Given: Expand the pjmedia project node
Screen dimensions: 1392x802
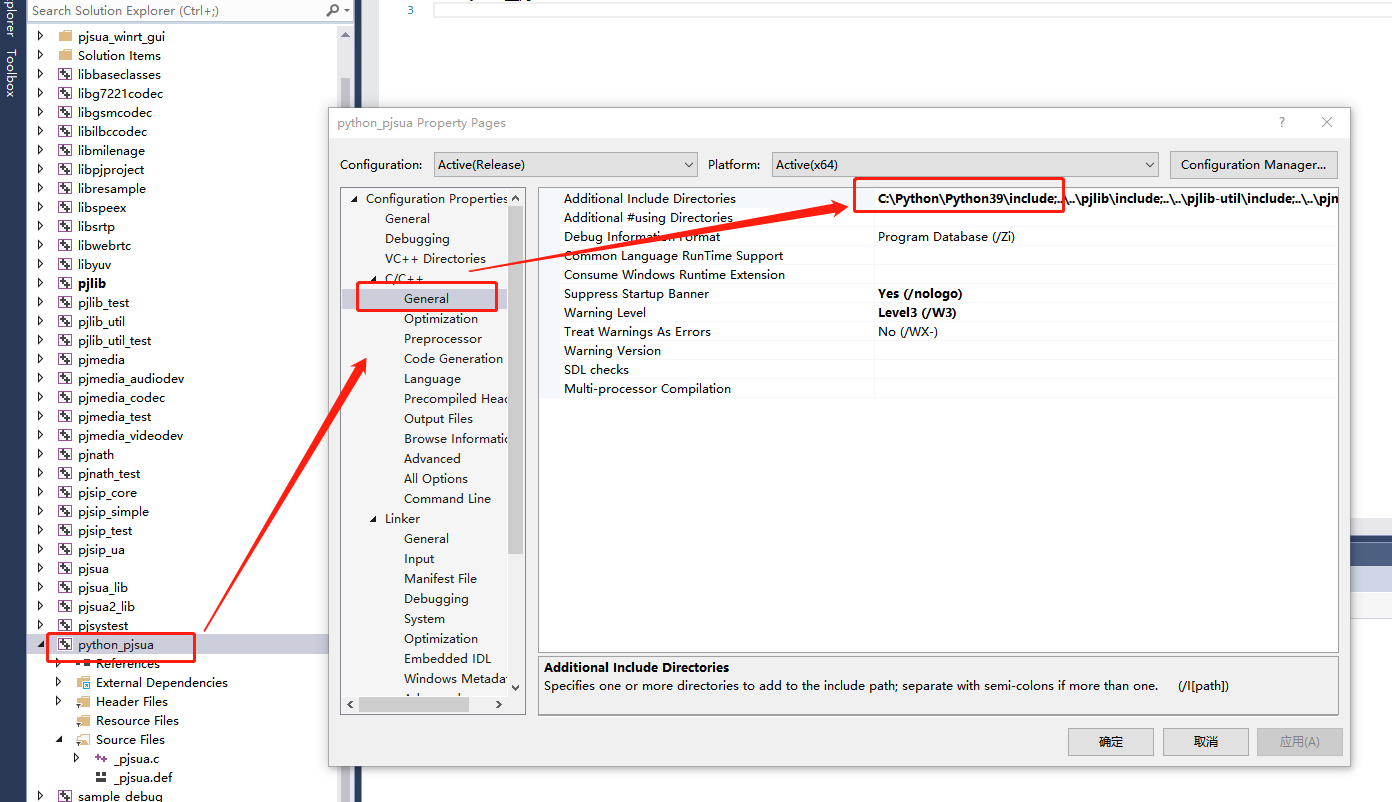Looking at the screenshot, I should point(41,359).
